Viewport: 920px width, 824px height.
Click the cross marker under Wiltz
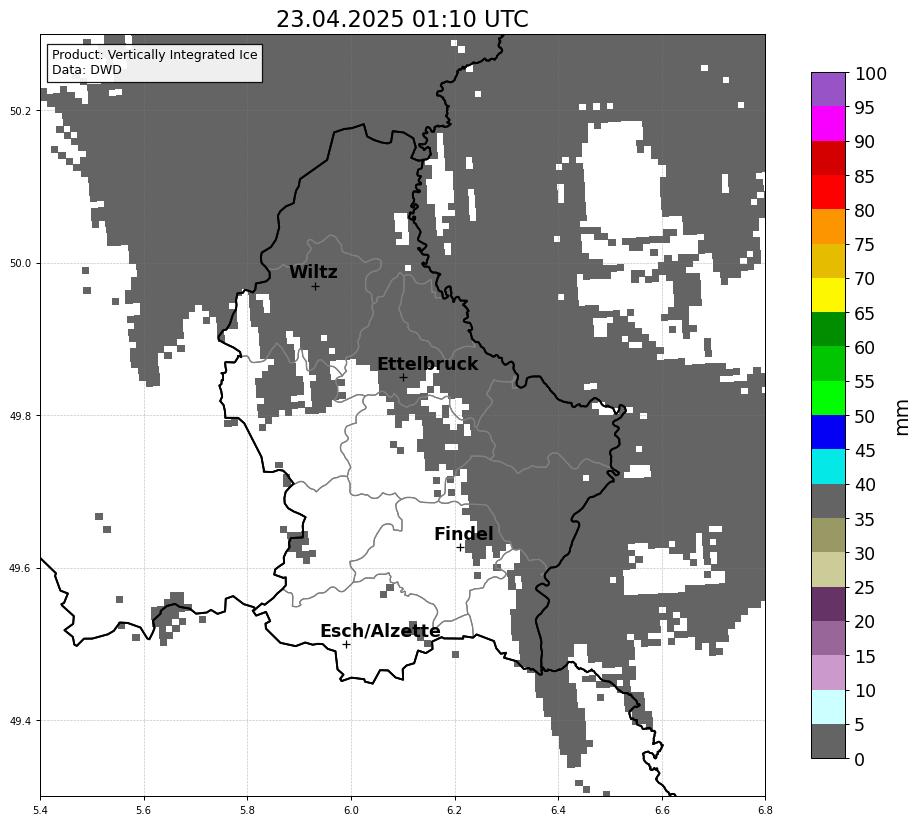315,286
